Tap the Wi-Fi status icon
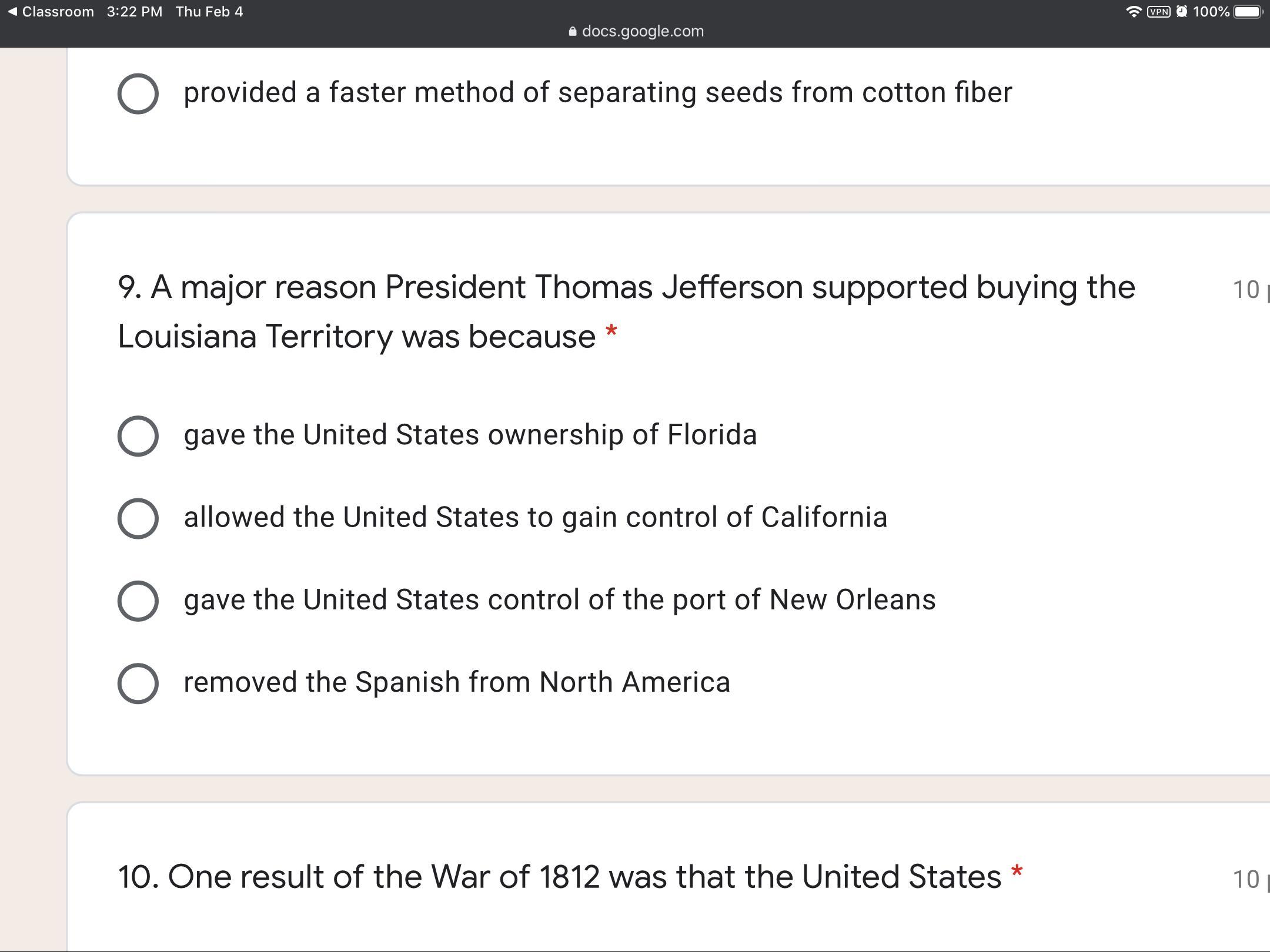Screen dimensions: 1270x952 point(1133,12)
